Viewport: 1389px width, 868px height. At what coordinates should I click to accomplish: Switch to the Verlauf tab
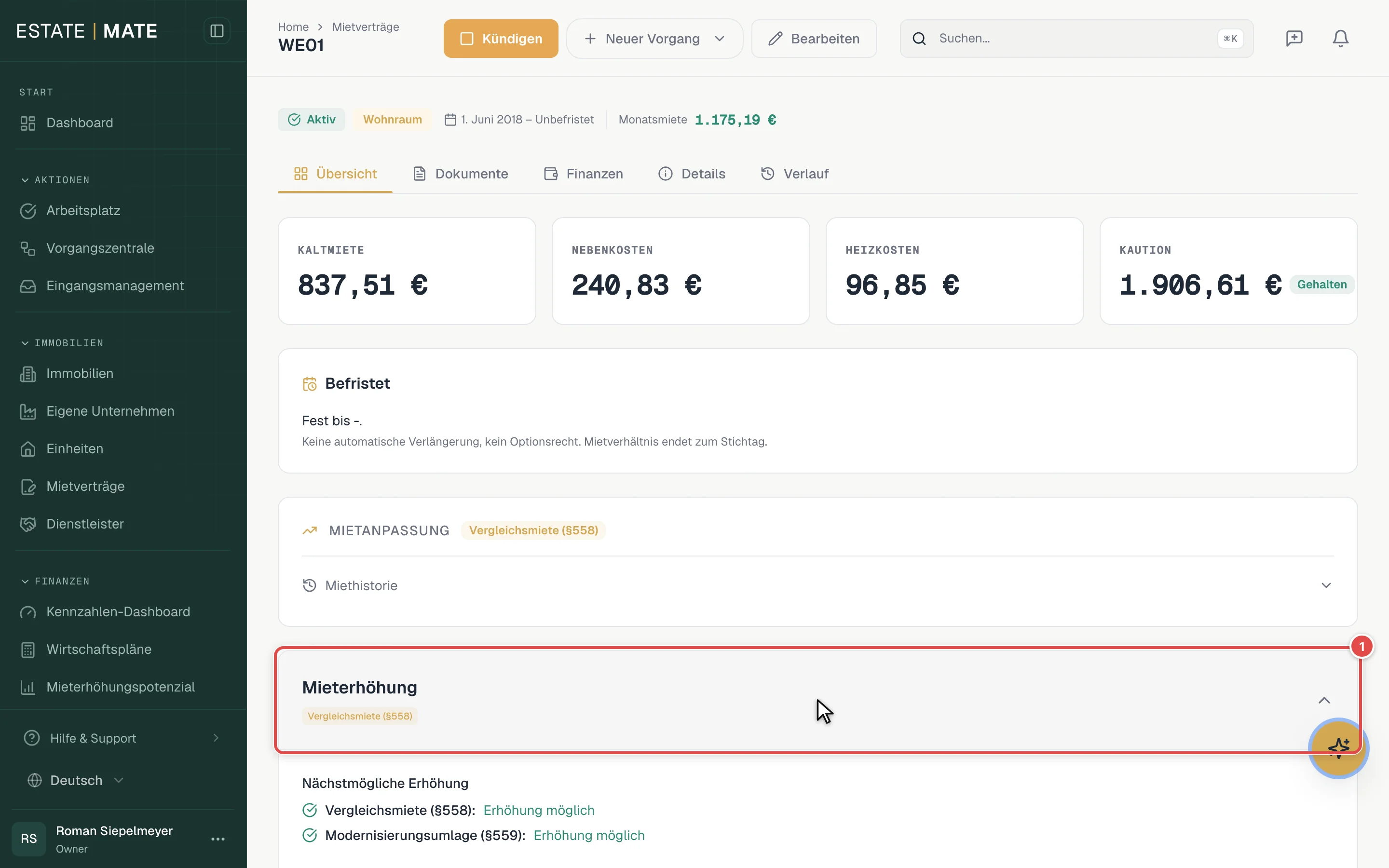click(794, 174)
